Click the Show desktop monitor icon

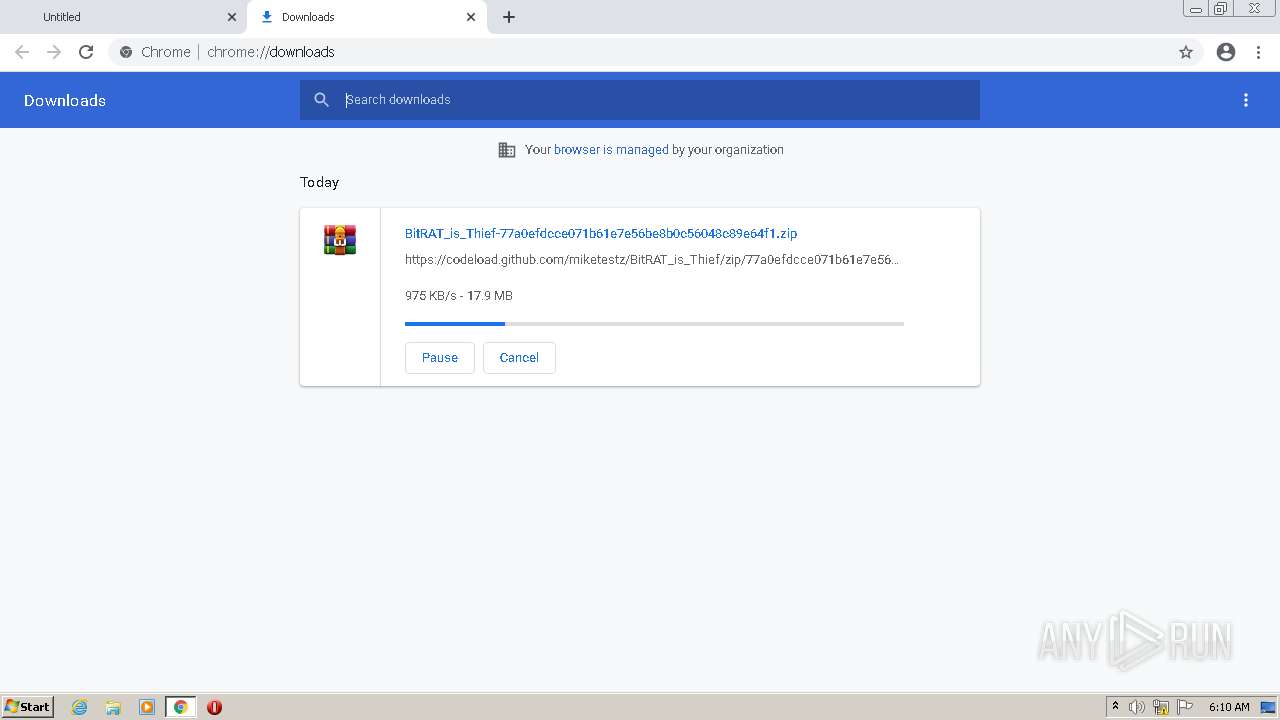(x=1268, y=707)
